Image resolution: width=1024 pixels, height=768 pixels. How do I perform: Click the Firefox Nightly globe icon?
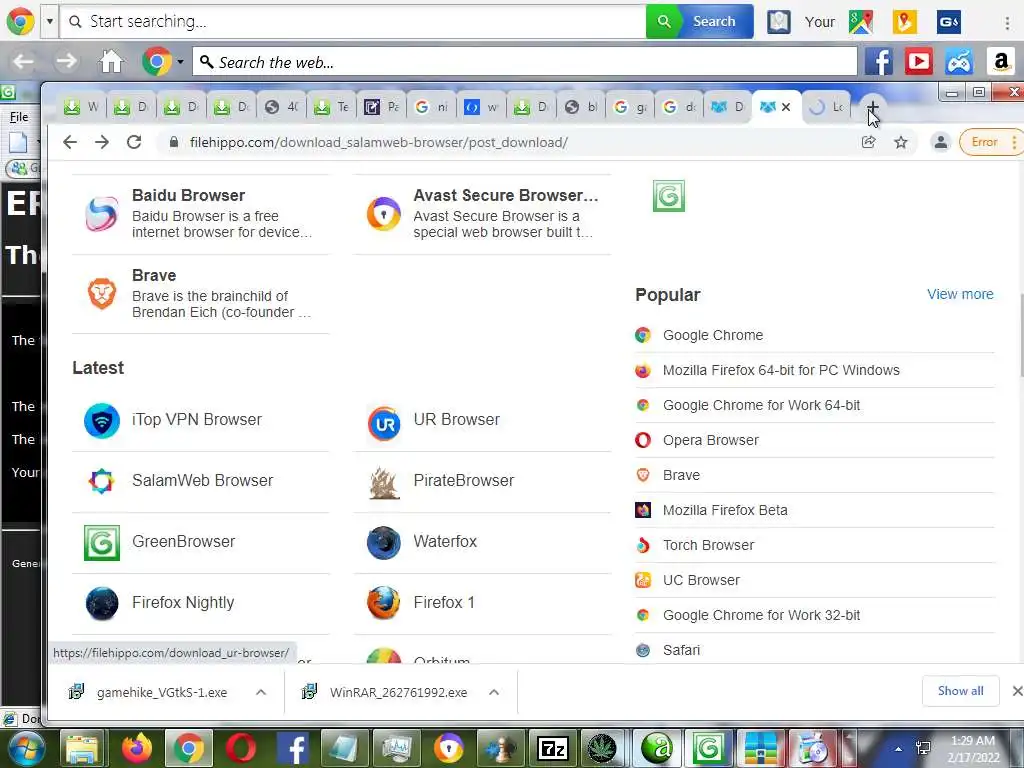coord(102,603)
